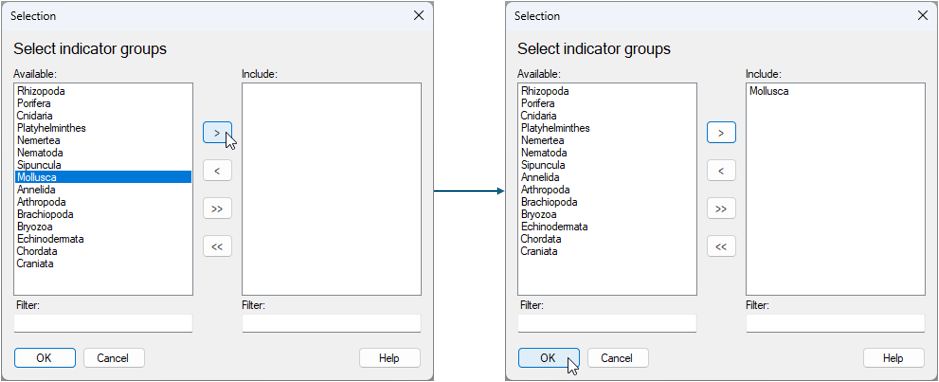Click the < remove button in left dialog

pyautogui.click(x=217, y=171)
